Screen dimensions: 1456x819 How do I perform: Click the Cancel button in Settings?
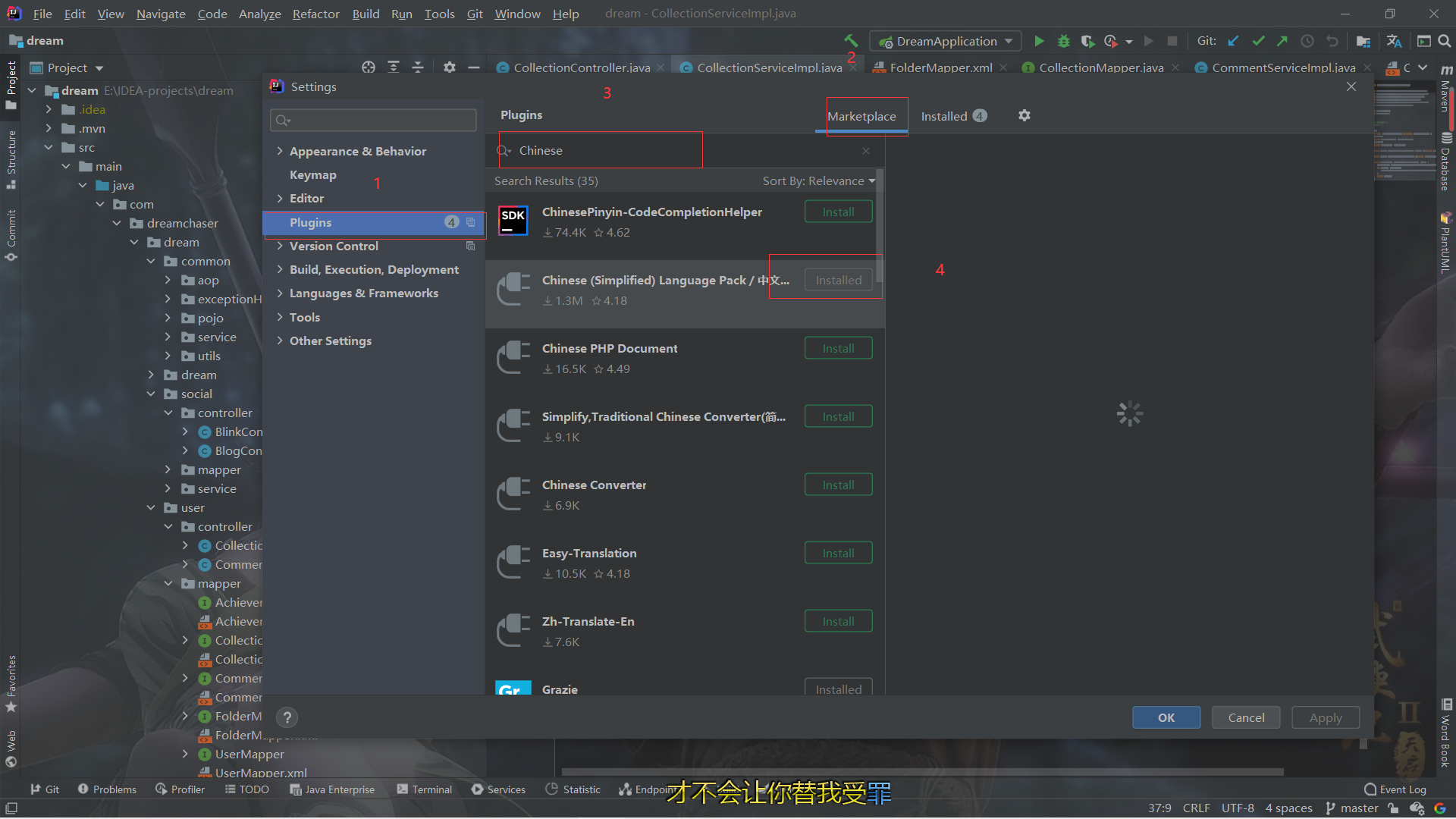click(x=1245, y=717)
